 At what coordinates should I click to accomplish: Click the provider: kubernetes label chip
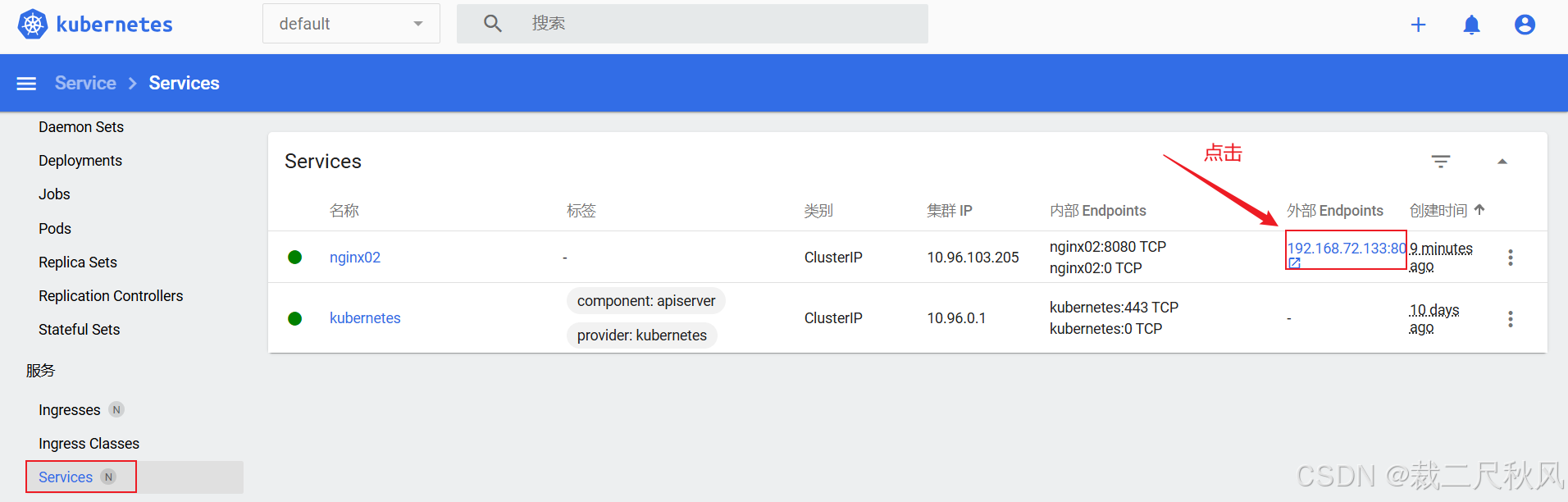coord(642,335)
